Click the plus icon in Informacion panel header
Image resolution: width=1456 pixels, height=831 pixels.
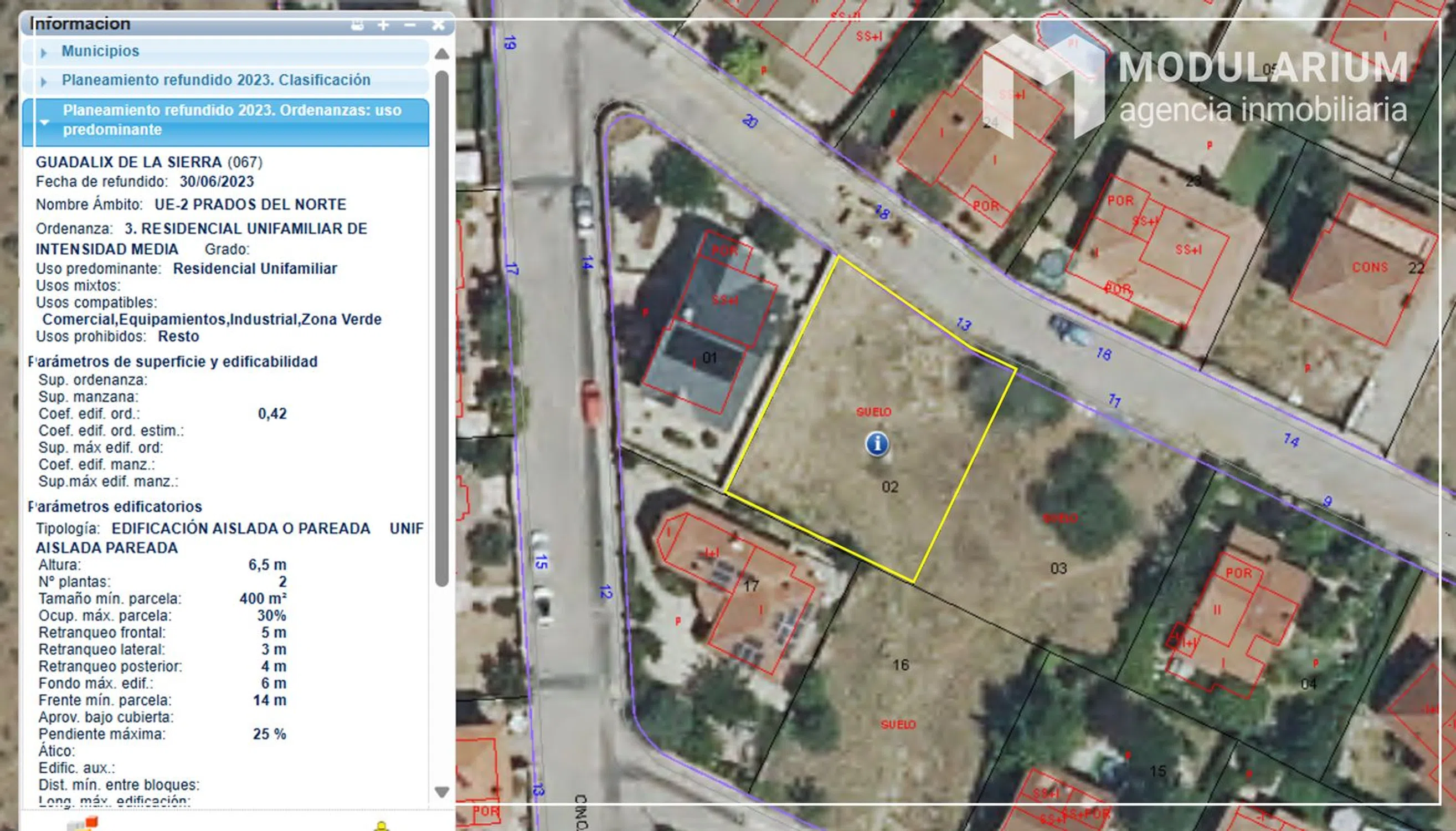pos(383,25)
